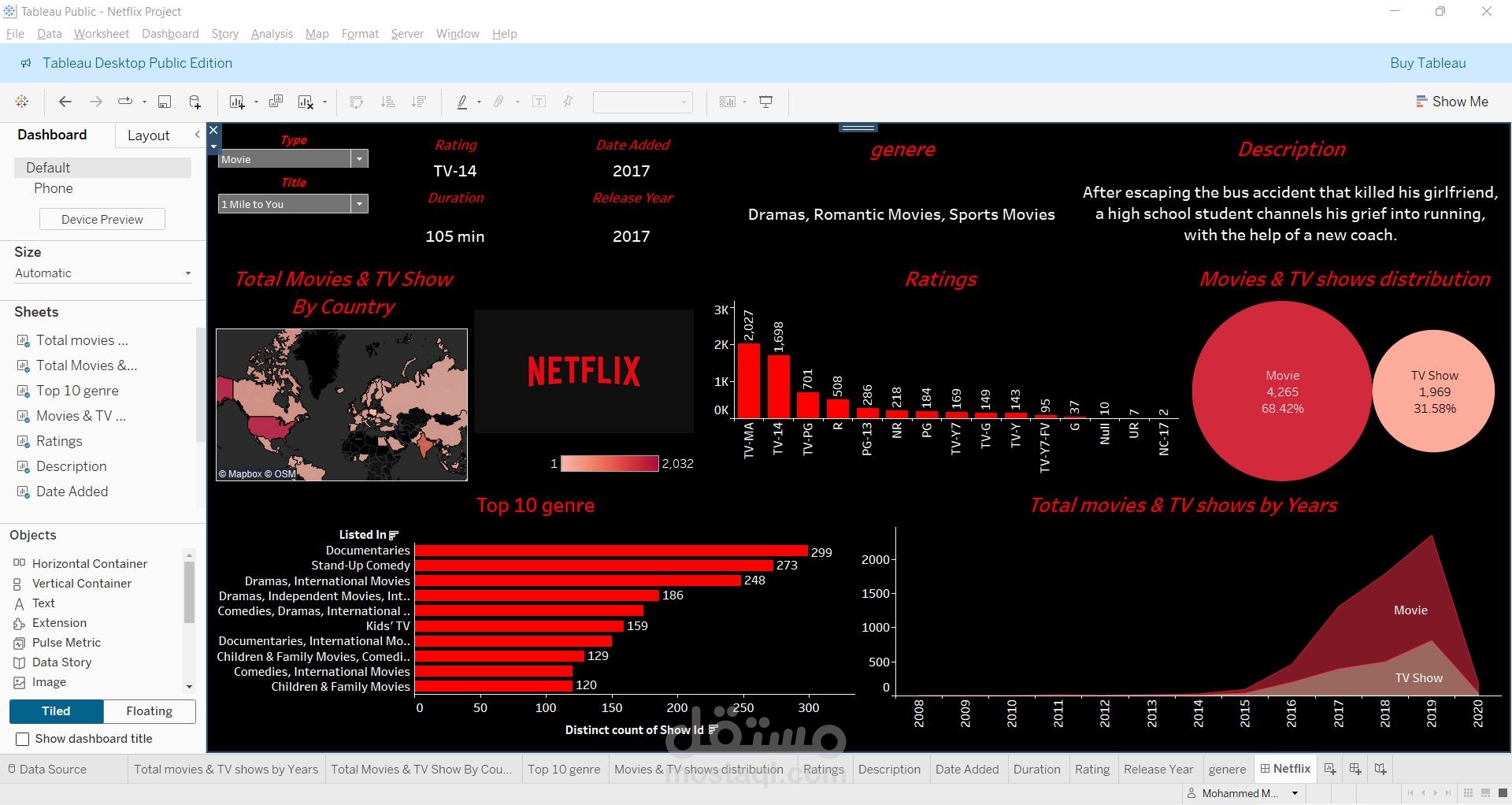
Task: Toggle the Show dashboard title checkbox
Action: click(23, 739)
